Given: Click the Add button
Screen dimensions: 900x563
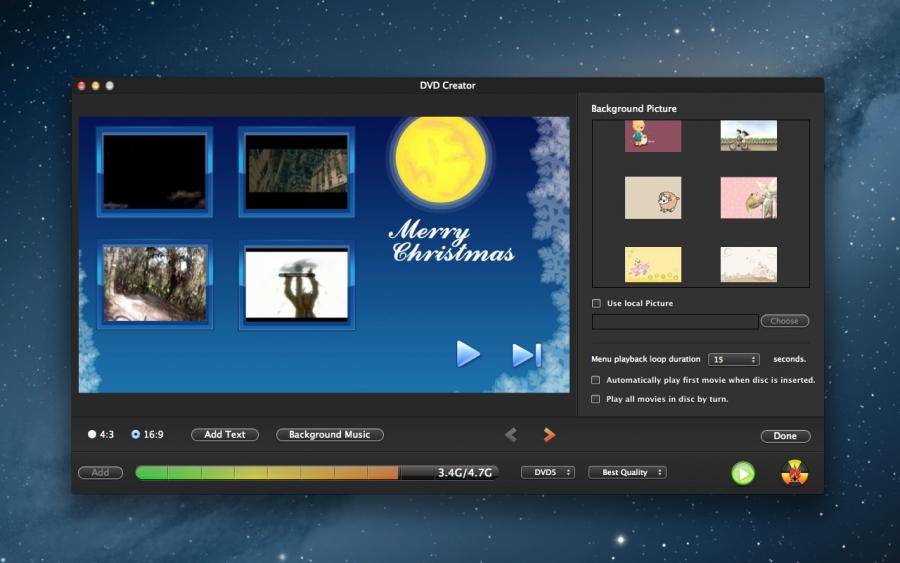Looking at the screenshot, I should 100,473.
